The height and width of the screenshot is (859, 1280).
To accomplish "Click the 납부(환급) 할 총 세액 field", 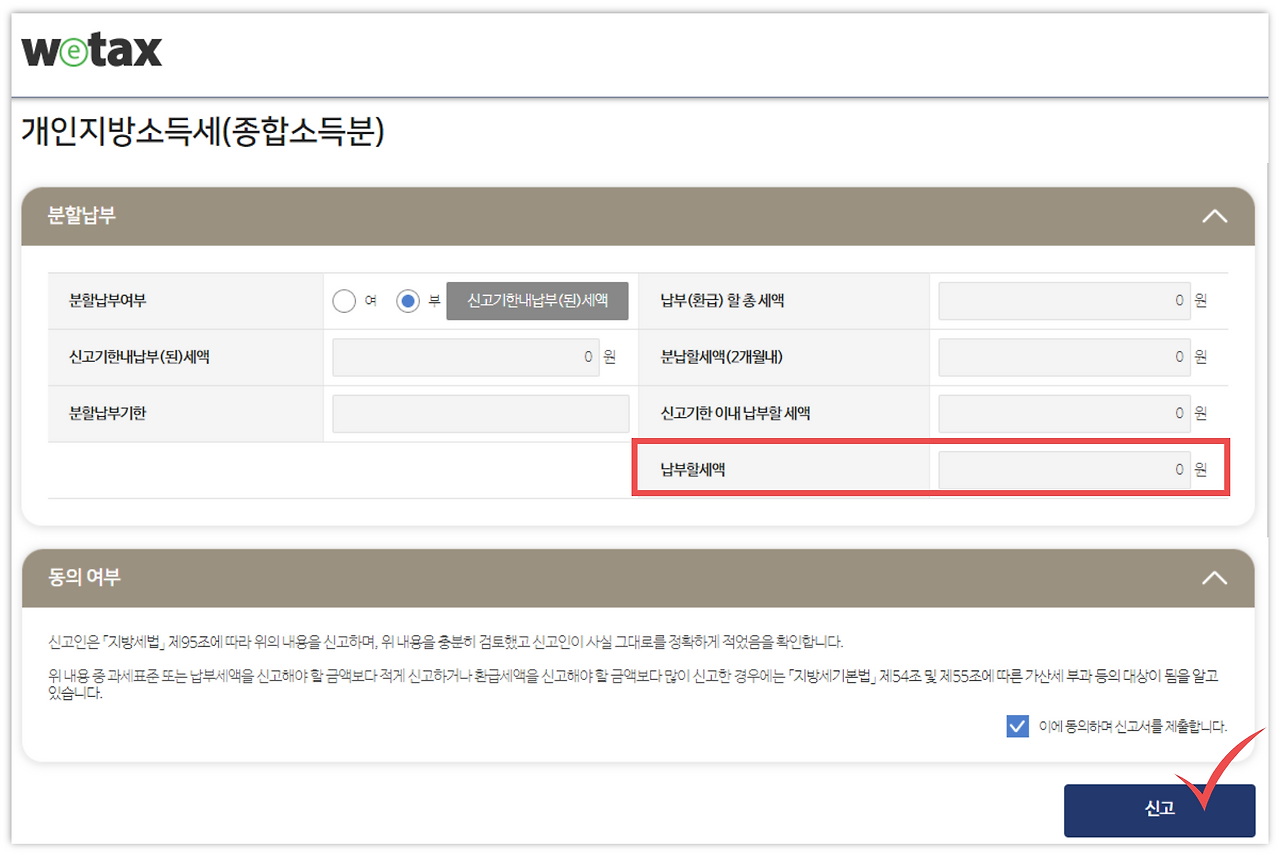I will tap(1063, 300).
